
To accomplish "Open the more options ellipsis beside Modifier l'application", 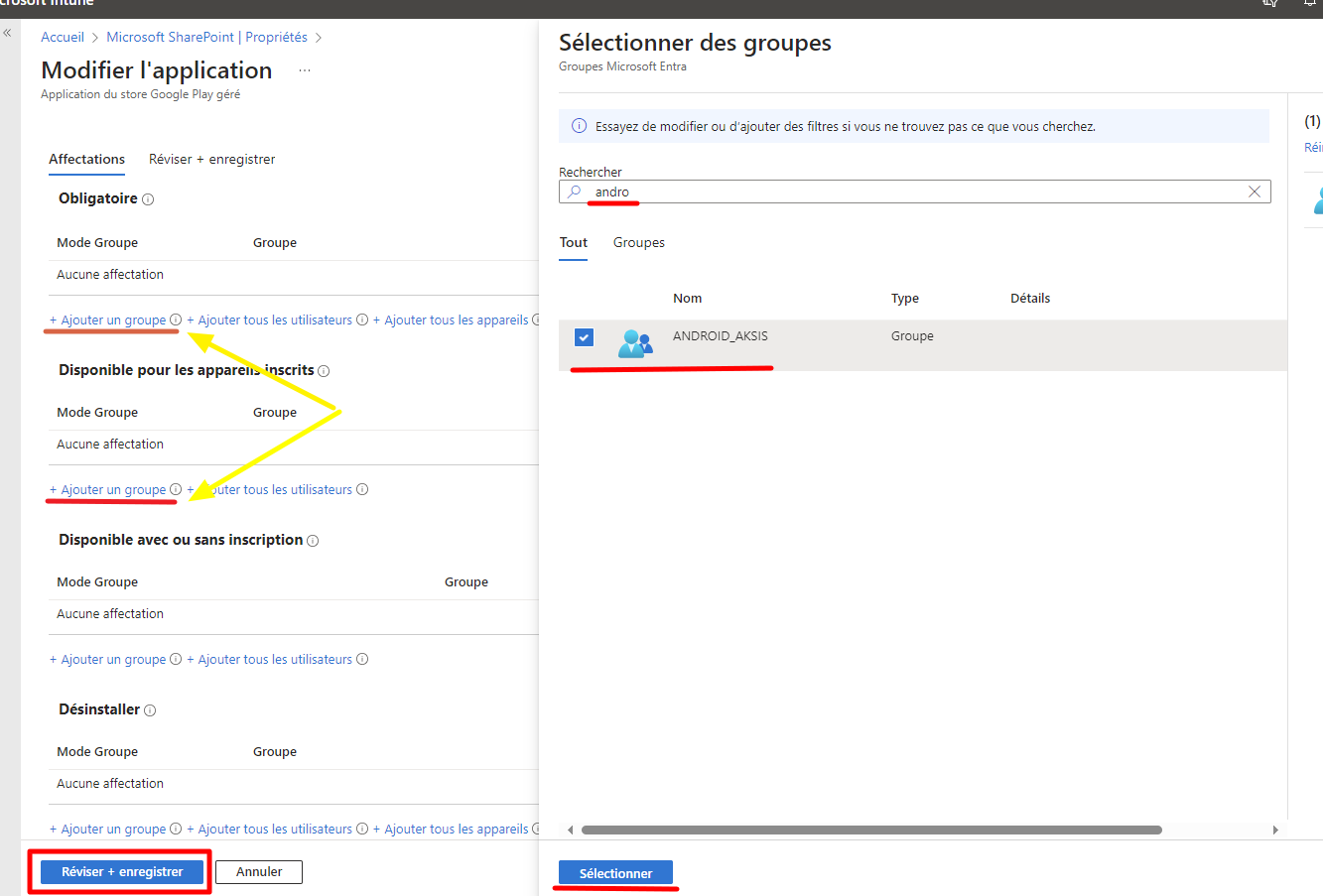I will (305, 70).
